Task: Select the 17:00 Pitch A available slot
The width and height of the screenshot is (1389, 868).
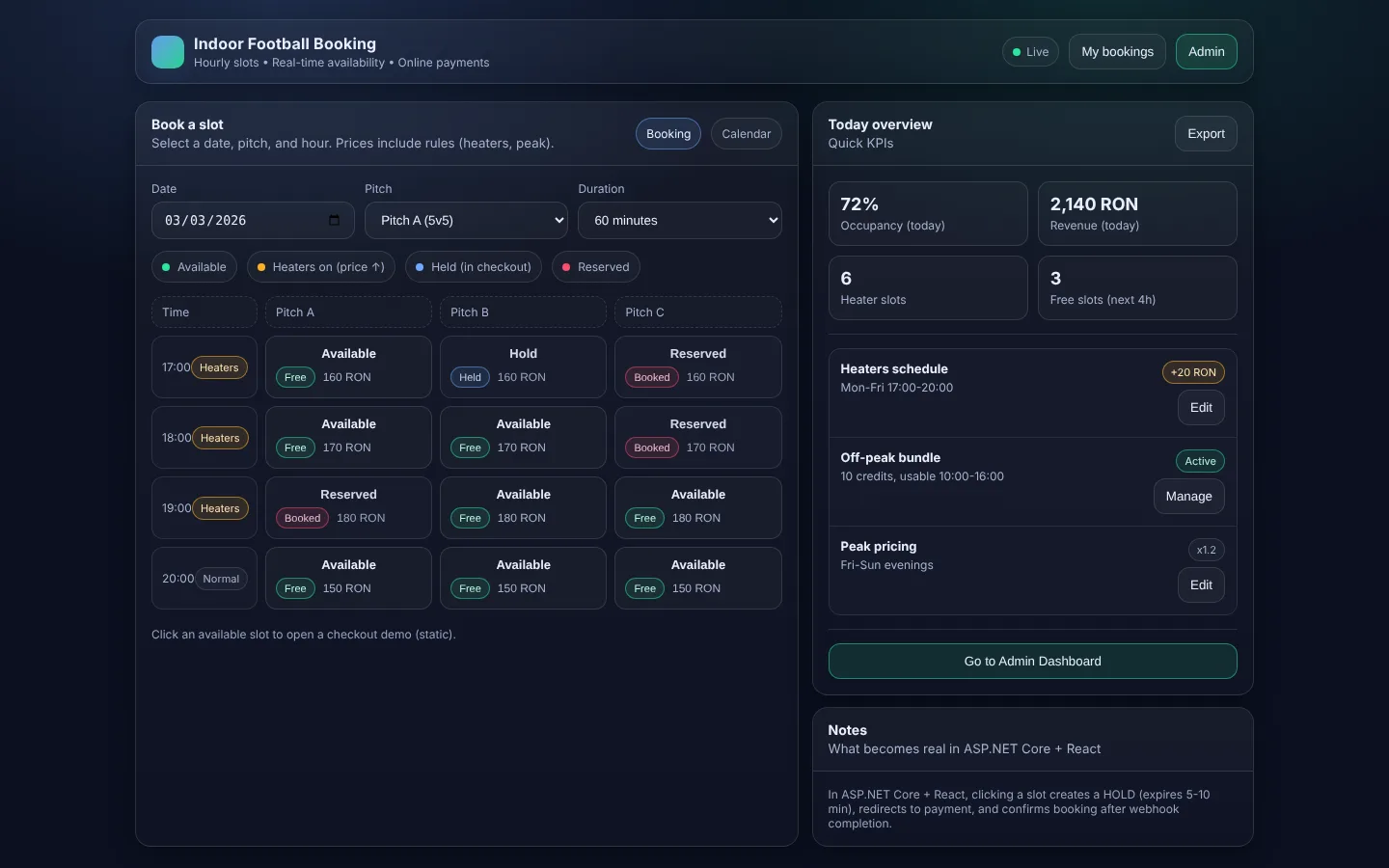Action: click(348, 367)
